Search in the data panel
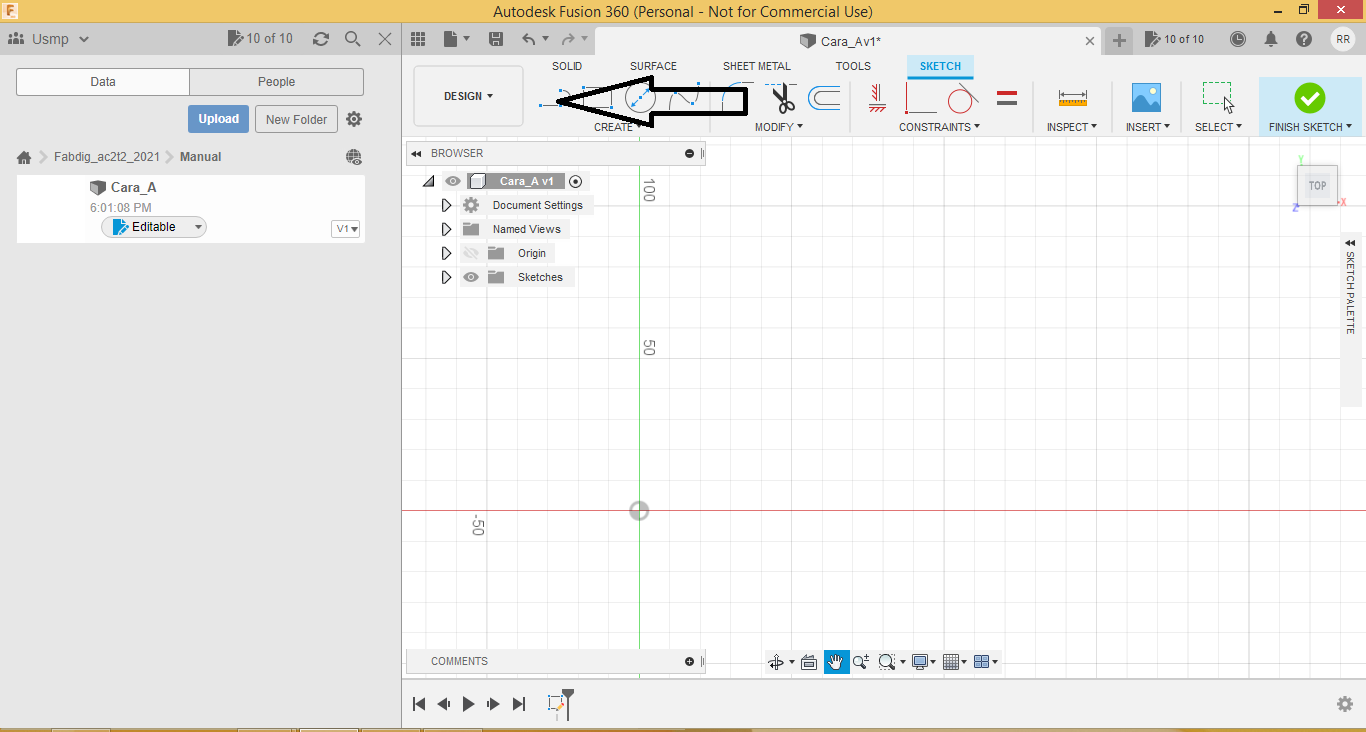 pyautogui.click(x=352, y=39)
